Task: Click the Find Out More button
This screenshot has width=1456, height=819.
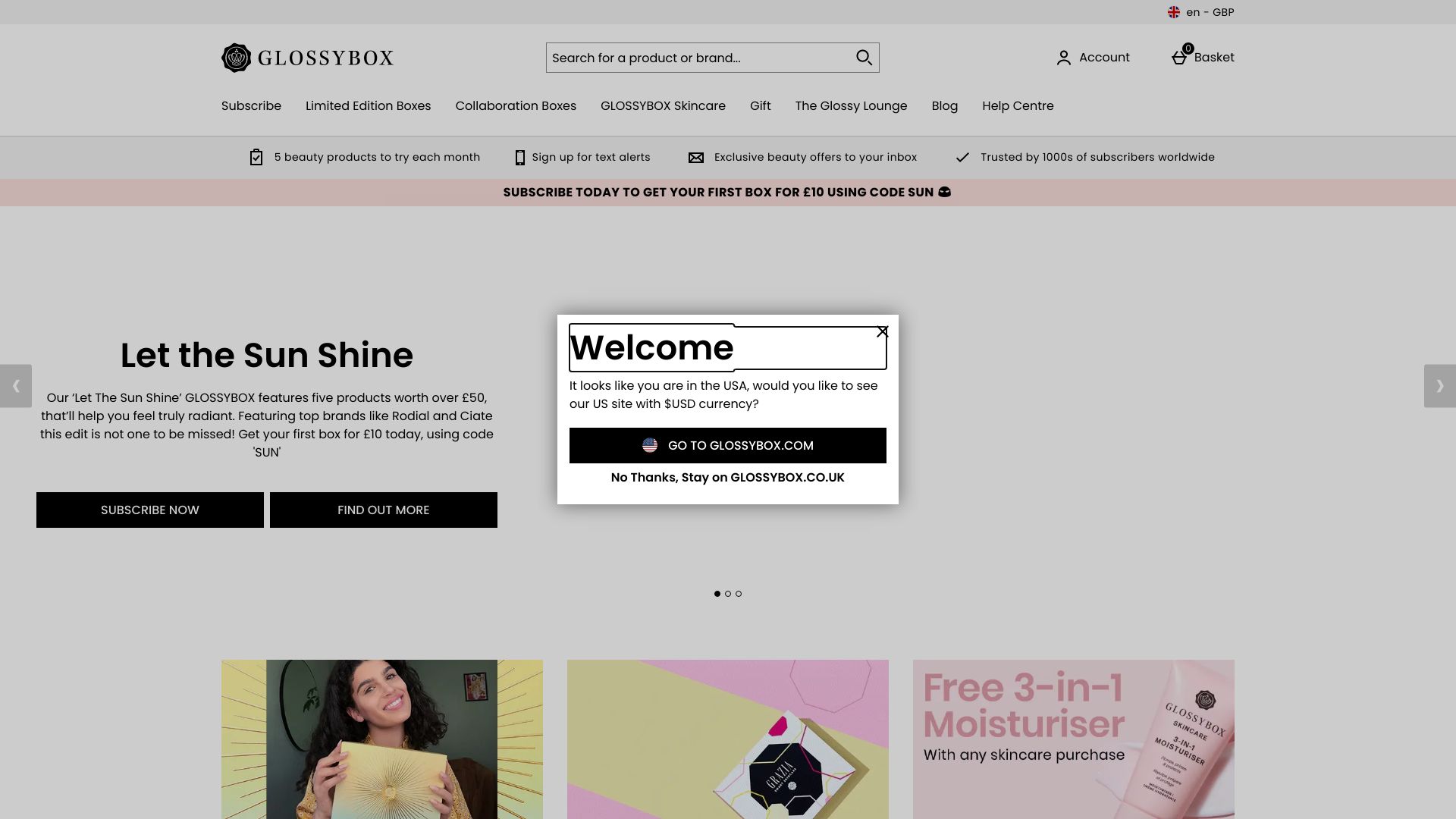Action: pos(384,510)
